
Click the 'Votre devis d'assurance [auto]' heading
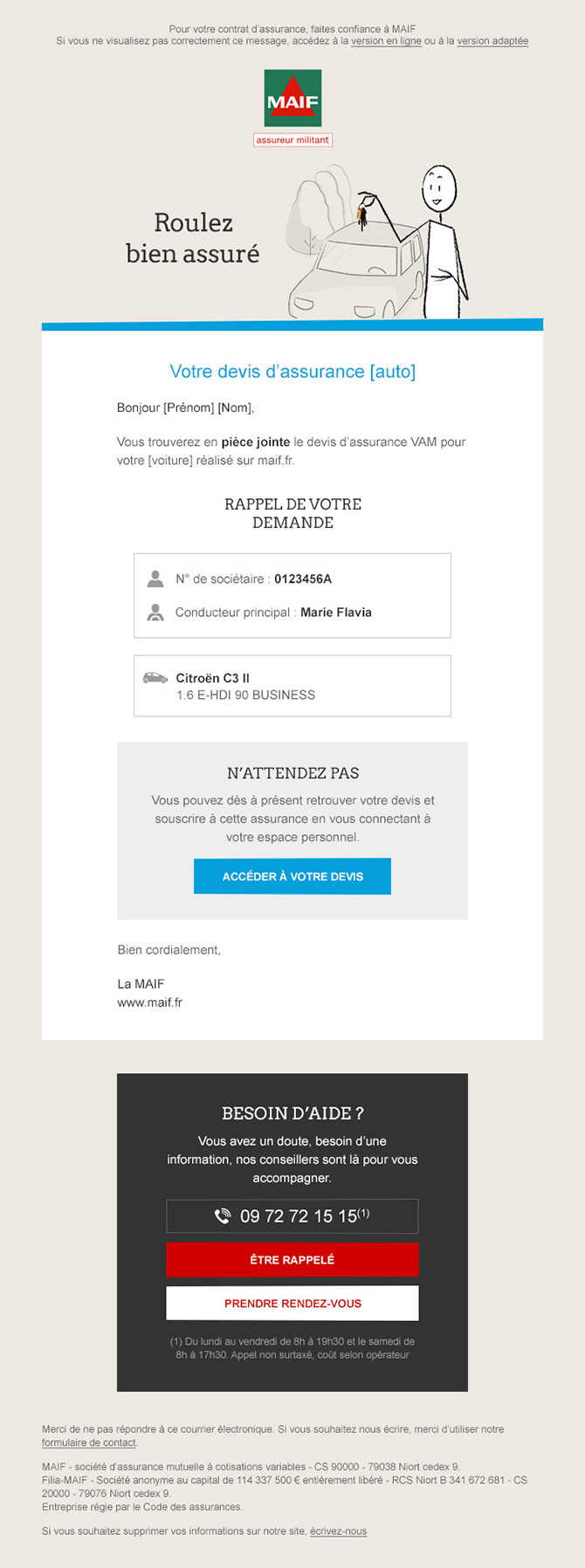tap(292, 372)
